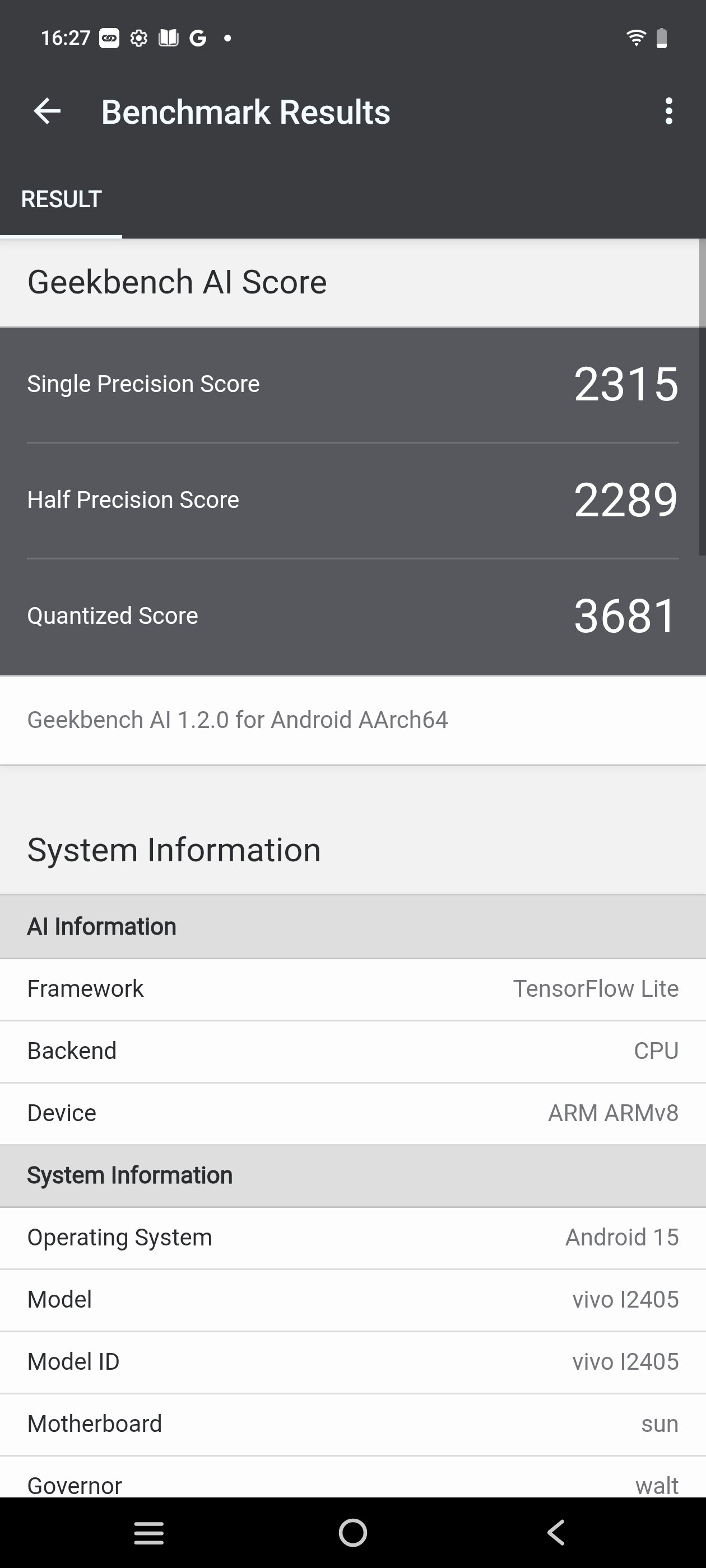Viewport: 706px width, 1568px height.
Task: Tap the battery status icon
Action: 662,38
